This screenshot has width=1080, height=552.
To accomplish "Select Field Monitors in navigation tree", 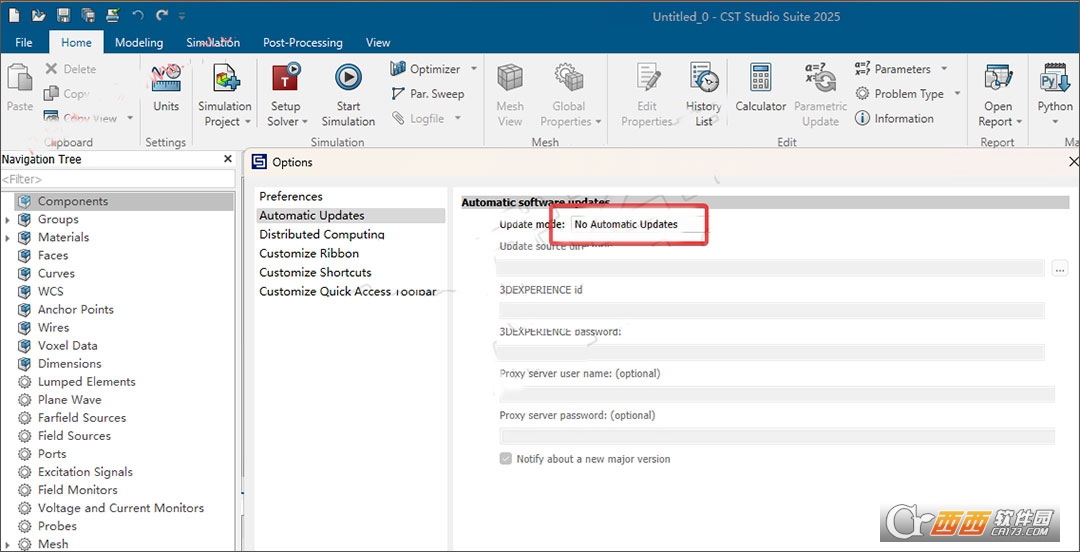I will (77, 490).
